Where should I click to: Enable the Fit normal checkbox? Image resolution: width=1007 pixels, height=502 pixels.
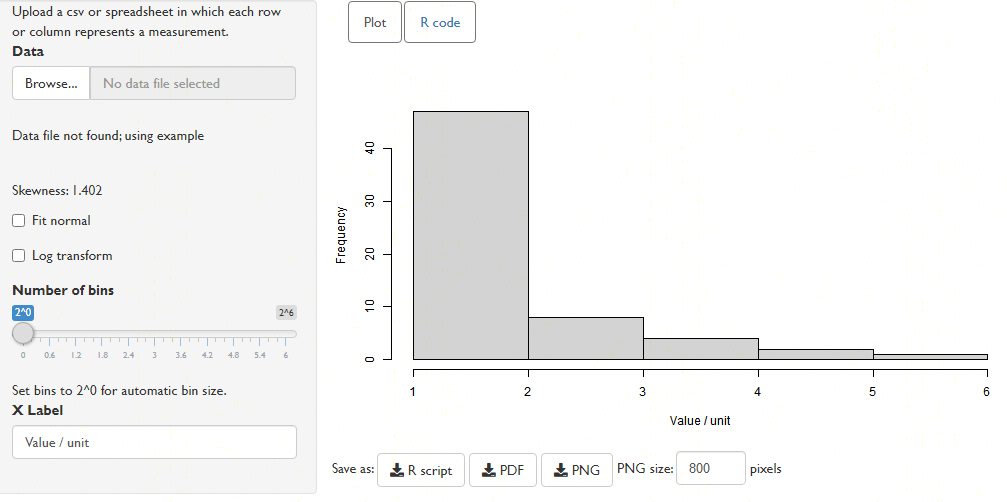19,221
